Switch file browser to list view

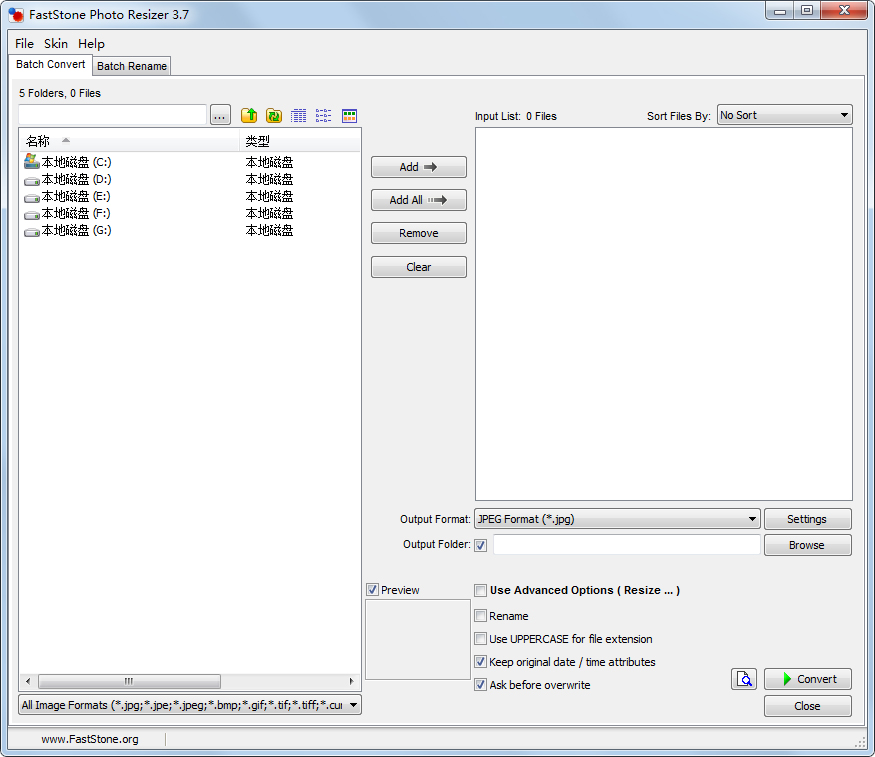pyautogui.click(x=324, y=116)
